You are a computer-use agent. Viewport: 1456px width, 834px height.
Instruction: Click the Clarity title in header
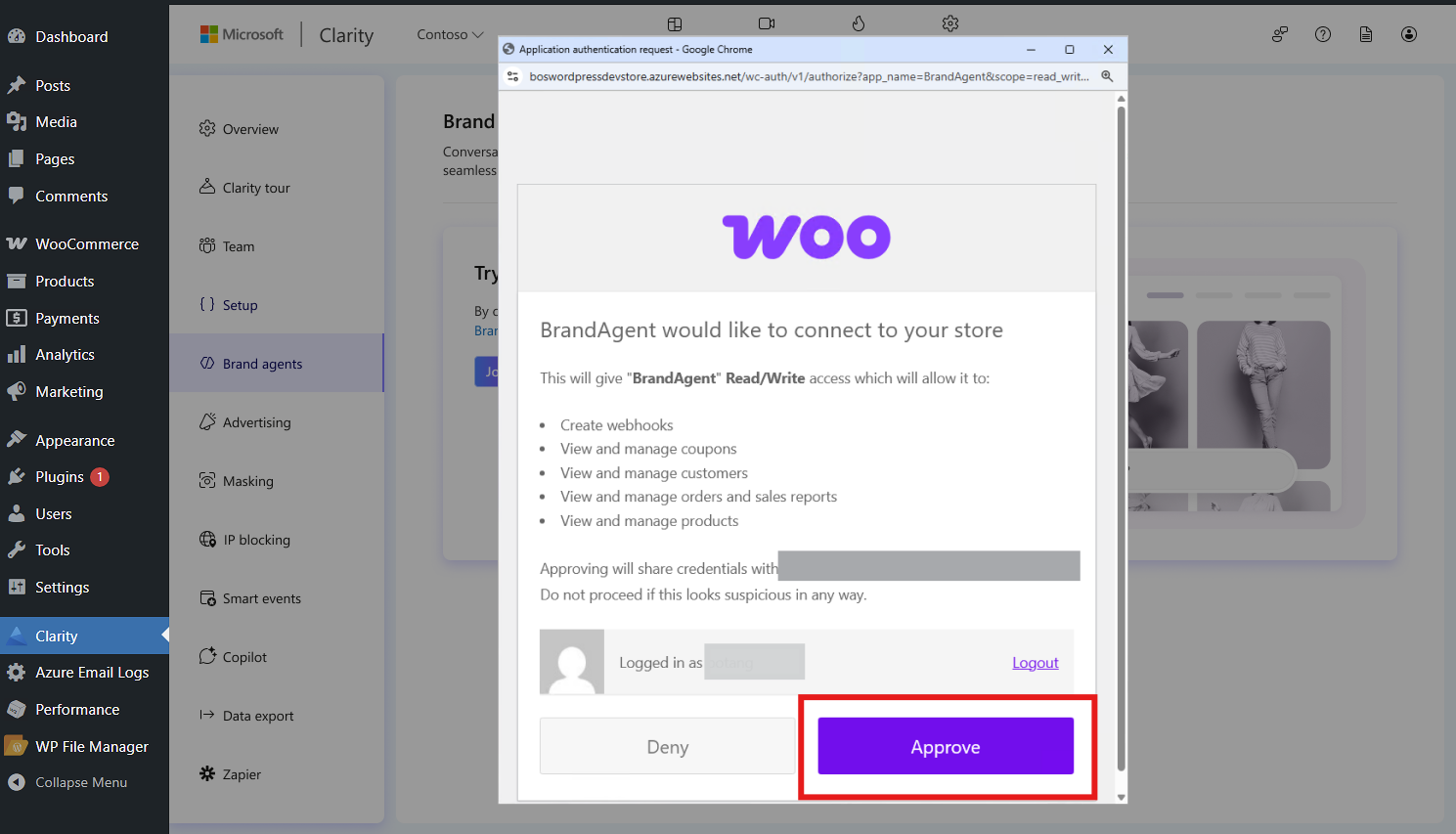tap(346, 35)
